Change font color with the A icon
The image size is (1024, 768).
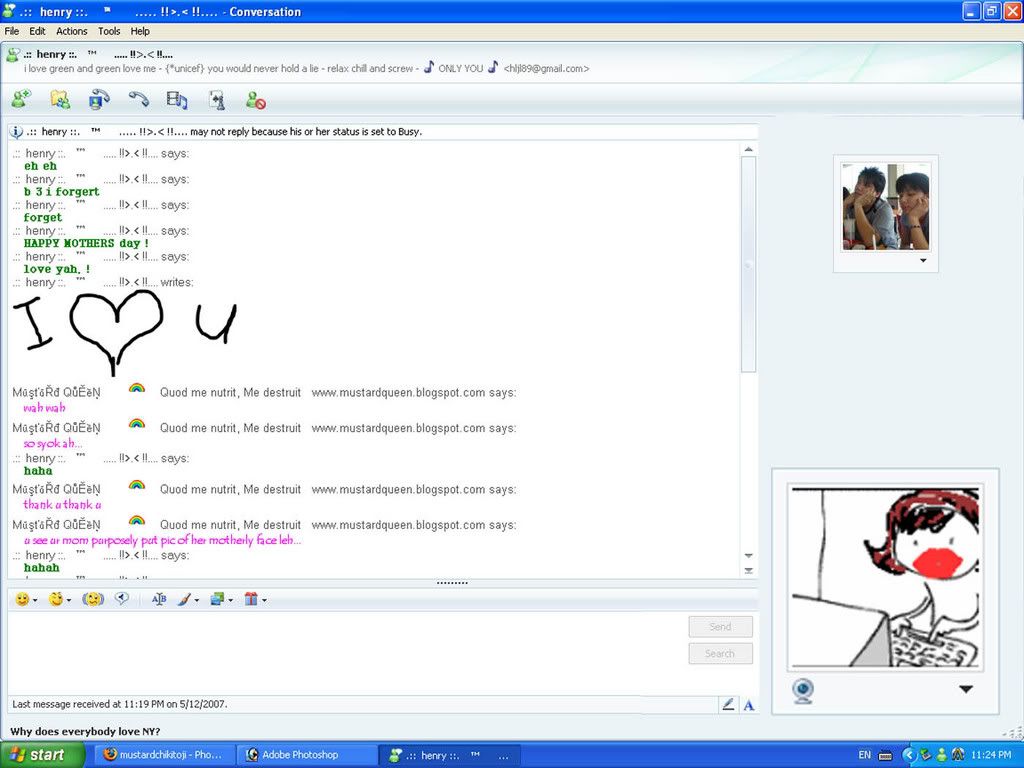(749, 704)
